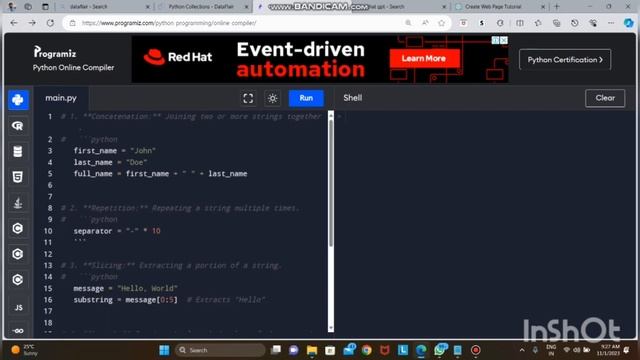Select the Python language icon in sidebar

[18, 100]
